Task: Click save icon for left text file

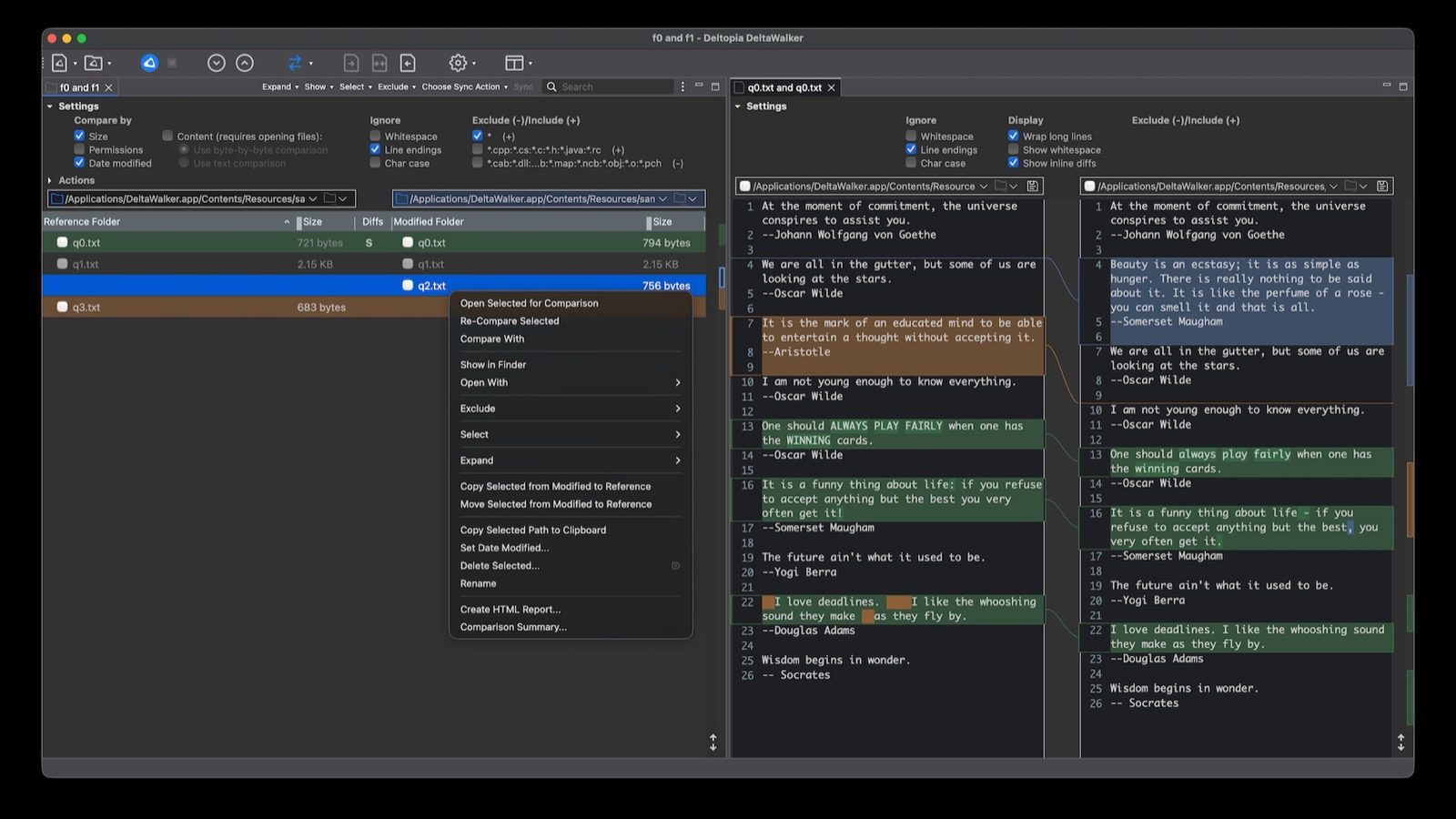Action: (x=1033, y=186)
